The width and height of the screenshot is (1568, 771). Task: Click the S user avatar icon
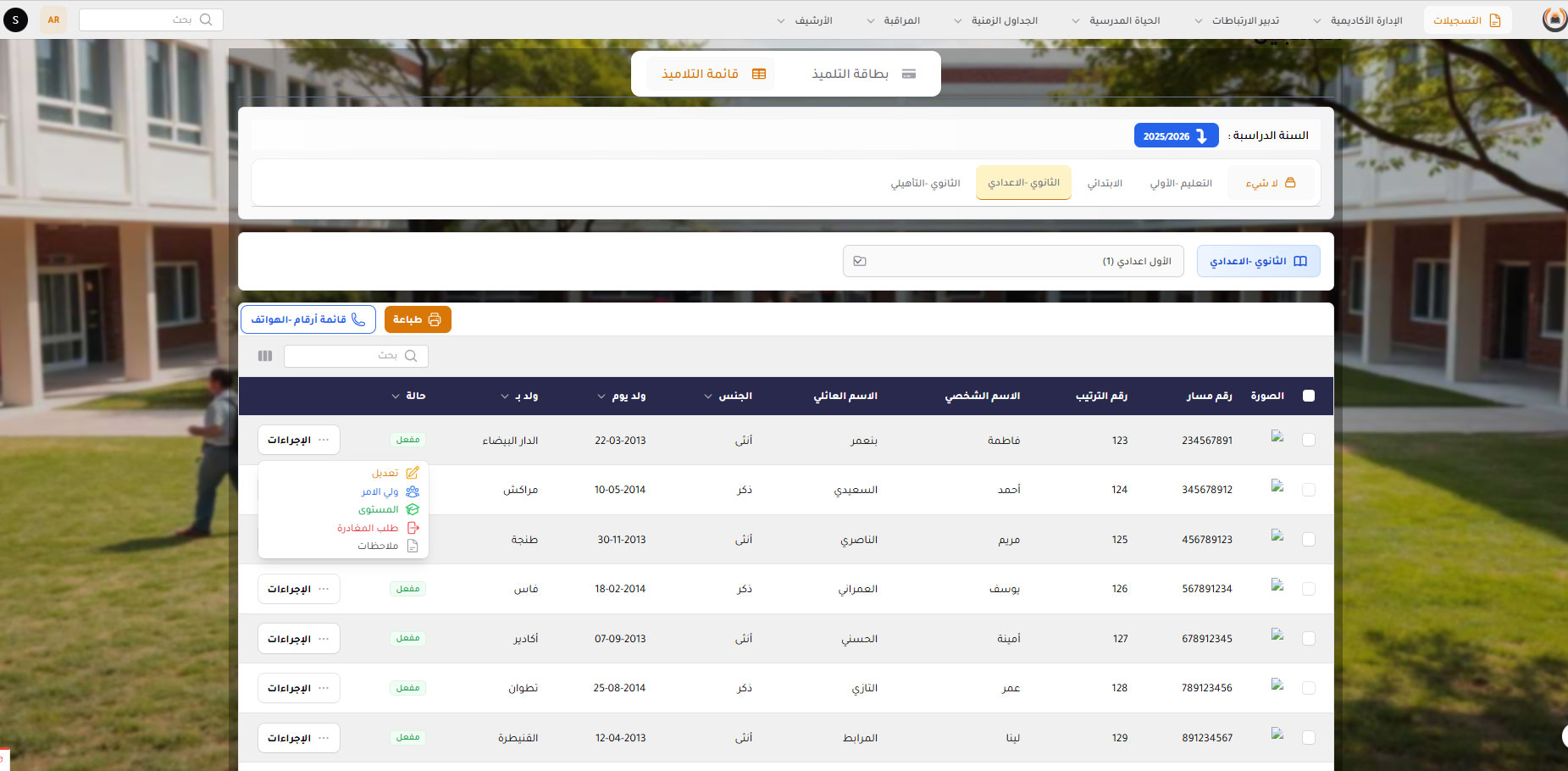coord(15,19)
